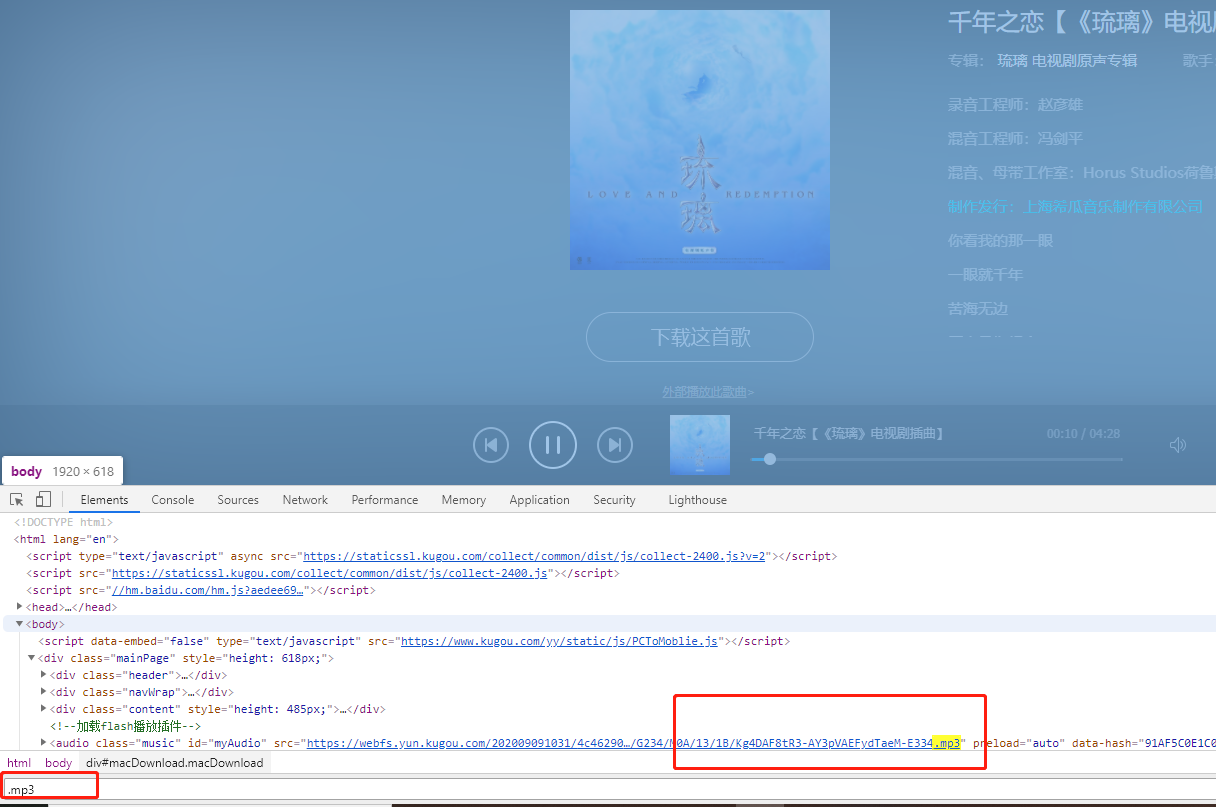Select the inspect element picker icon
The width and height of the screenshot is (1216, 807).
tap(17, 499)
